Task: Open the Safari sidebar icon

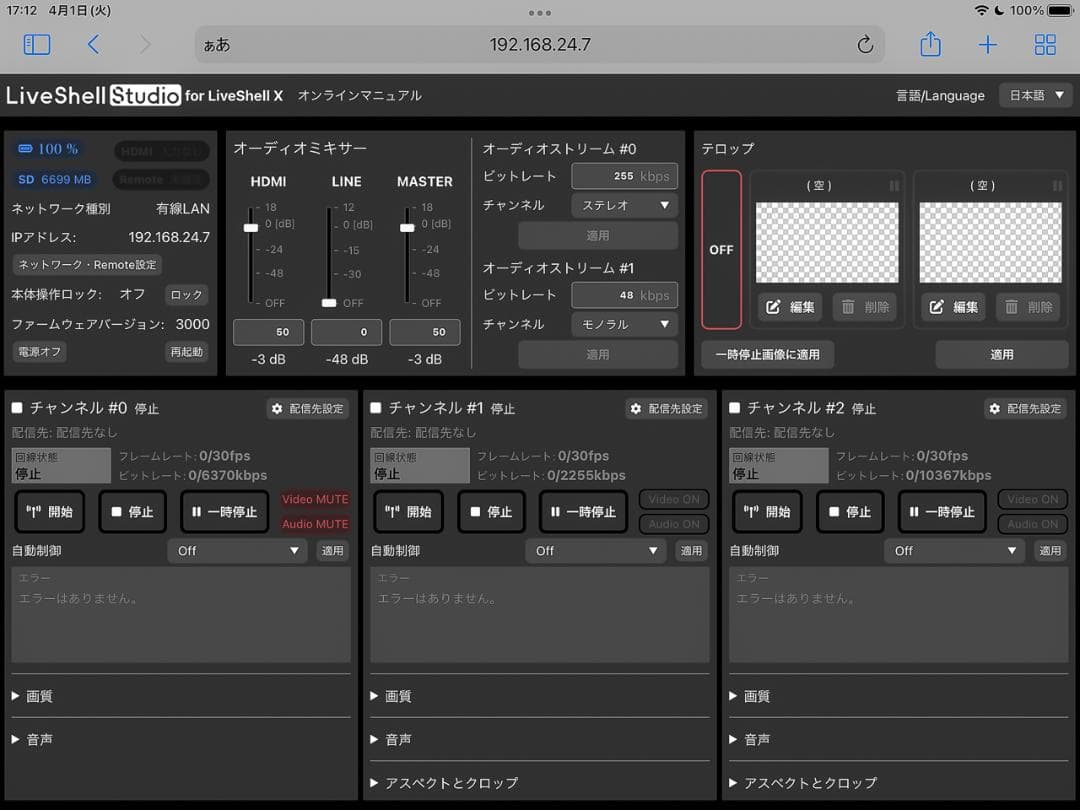Action: pos(37,44)
